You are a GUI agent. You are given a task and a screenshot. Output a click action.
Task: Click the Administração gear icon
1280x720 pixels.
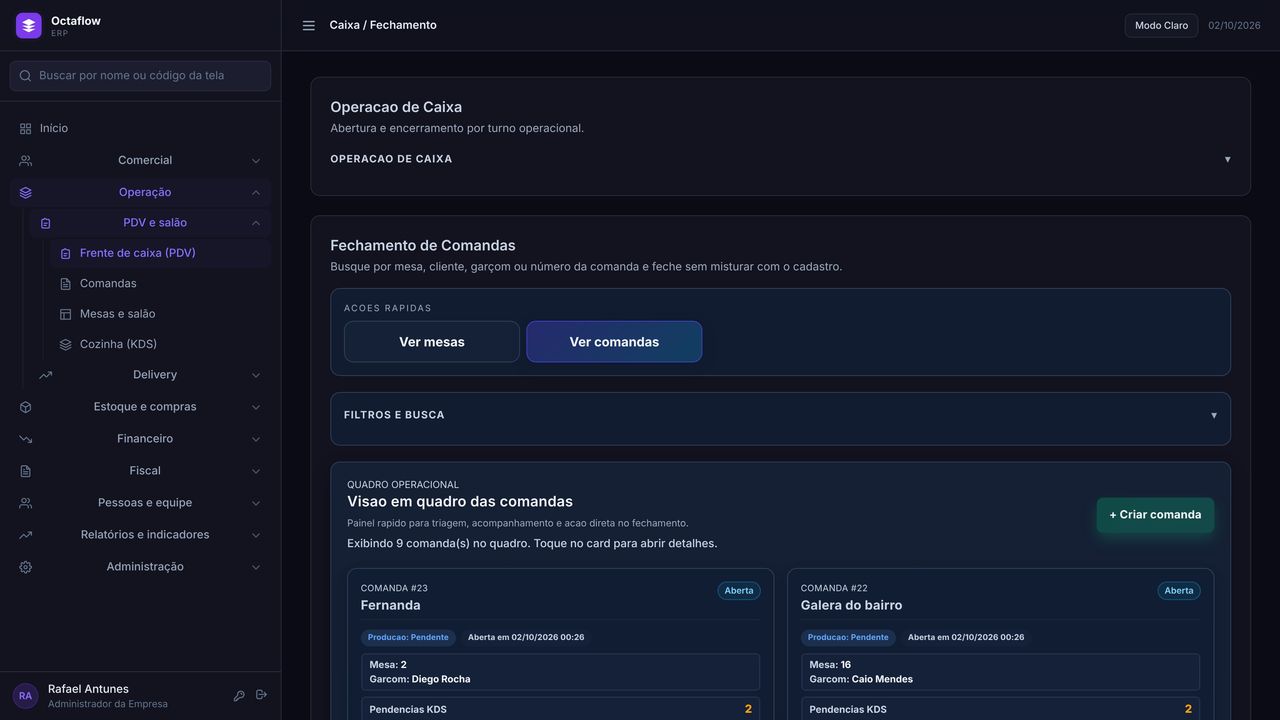point(25,567)
